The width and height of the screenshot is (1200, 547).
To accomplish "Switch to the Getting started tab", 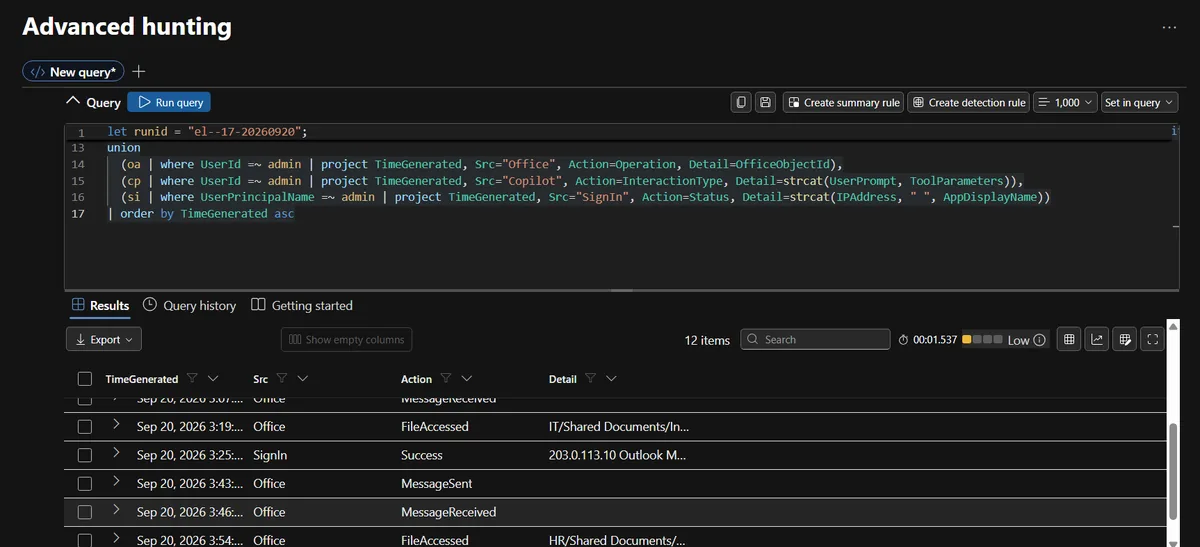I will [x=302, y=305].
